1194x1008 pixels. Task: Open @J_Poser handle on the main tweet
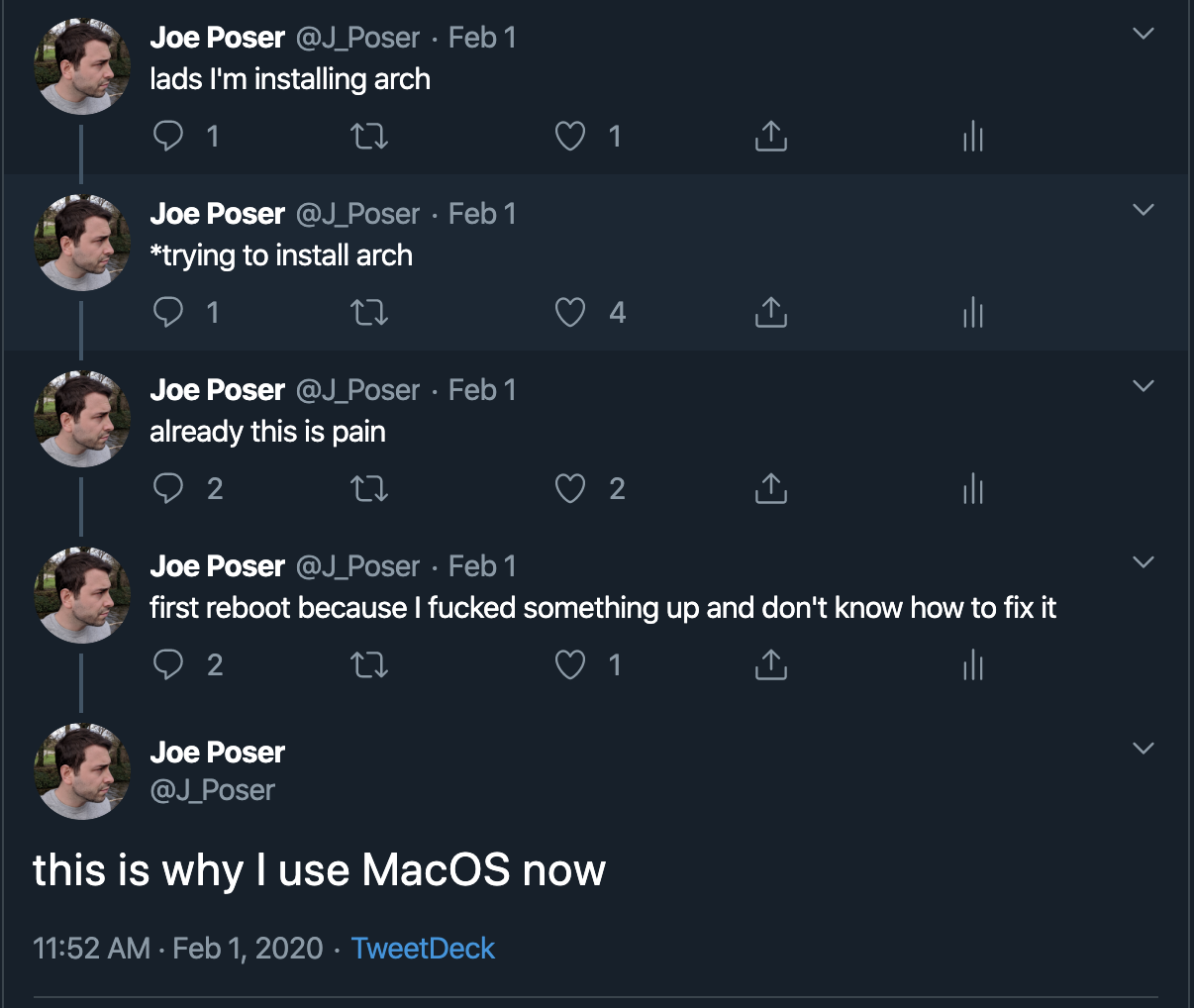[x=213, y=790]
